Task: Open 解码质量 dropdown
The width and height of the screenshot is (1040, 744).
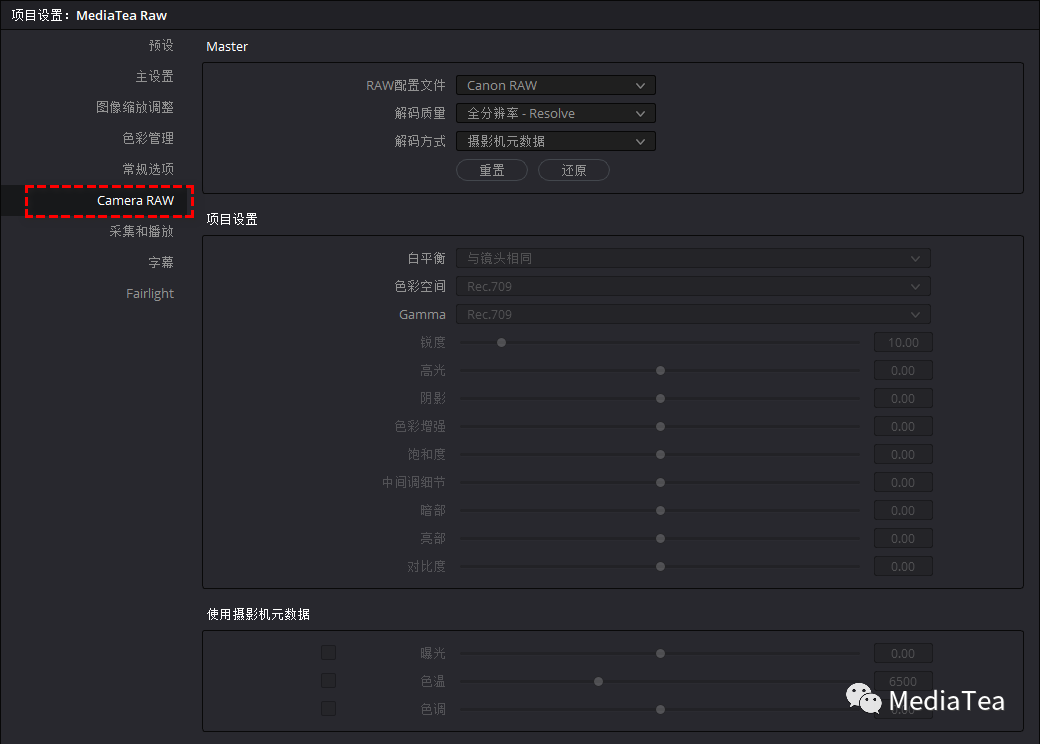Action: (x=556, y=113)
